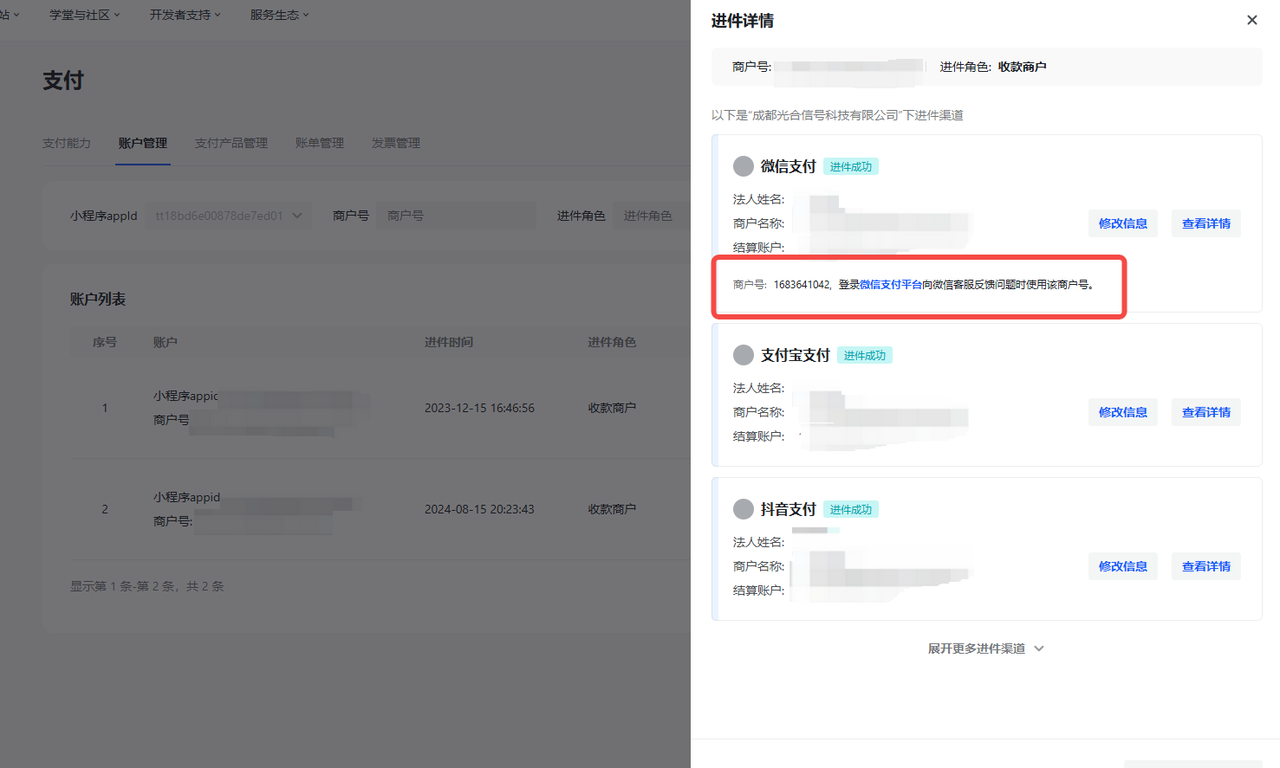The width and height of the screenshot is (1280, 768).
Task: Click 查看详情 for 微信支付
Action: click(1206, 223)
